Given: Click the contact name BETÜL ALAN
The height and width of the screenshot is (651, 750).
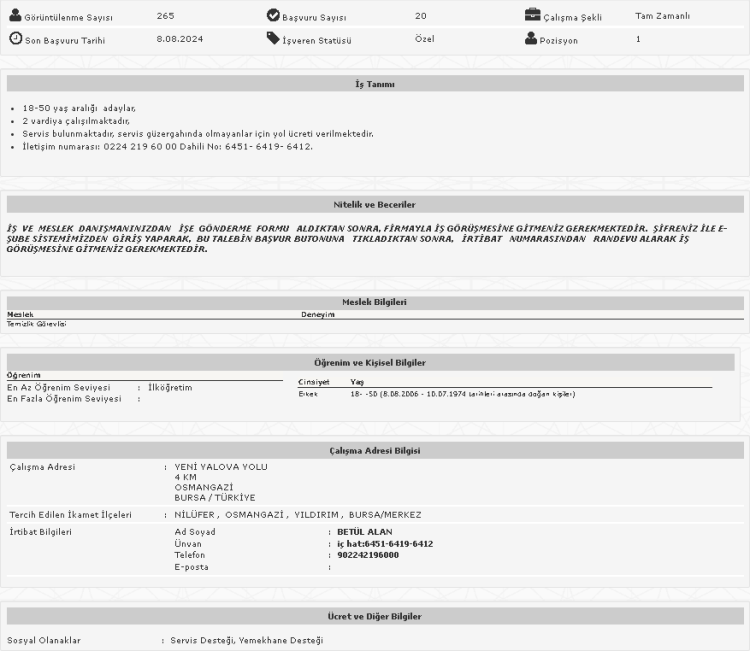Looking at the screenshot, I should (x=365, y=531).
